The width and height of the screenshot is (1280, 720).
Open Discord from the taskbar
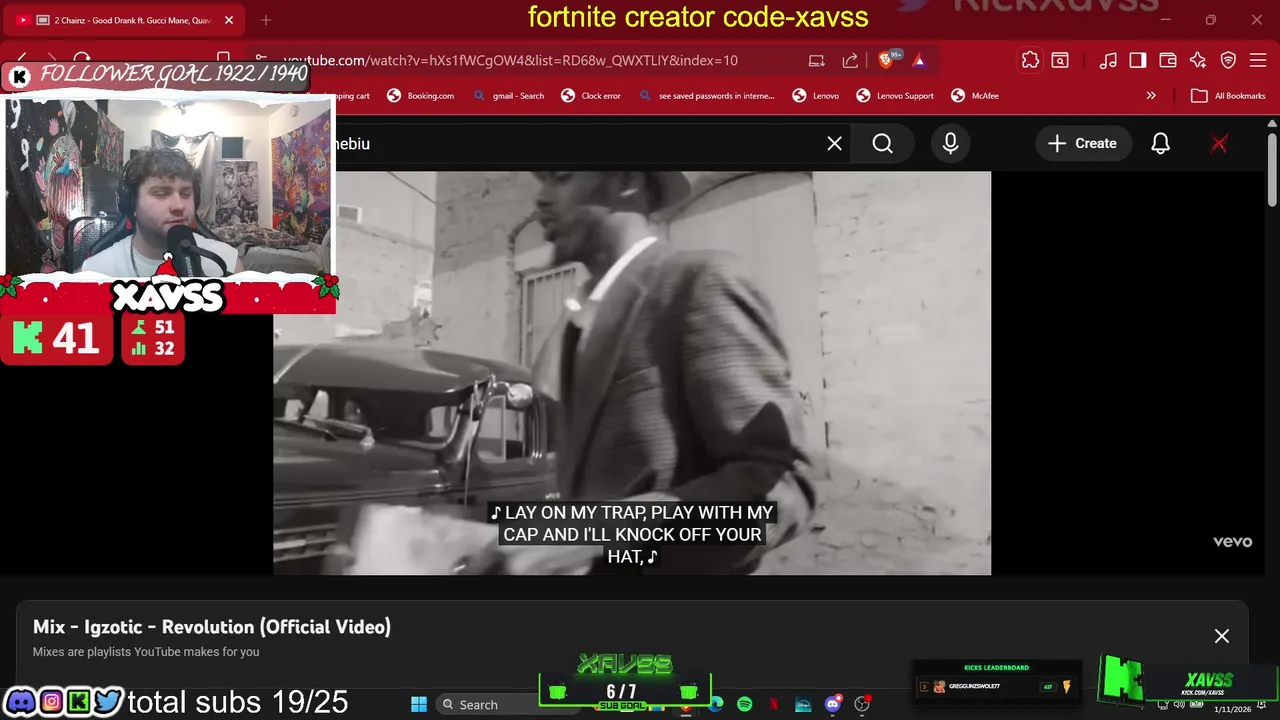pos(832,705)
